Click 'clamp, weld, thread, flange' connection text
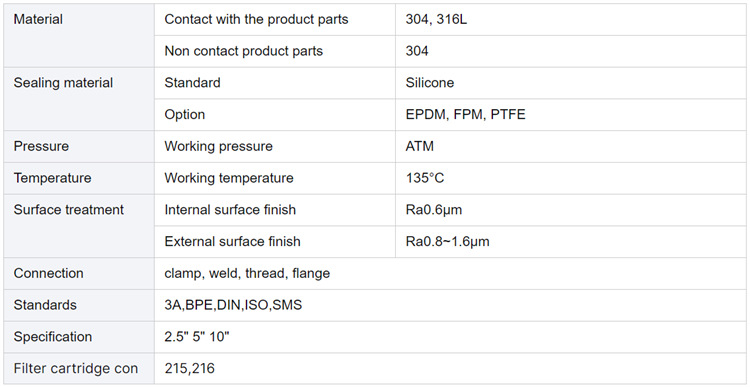This screenshot has width=750, height=387. [x=247, y=273]
